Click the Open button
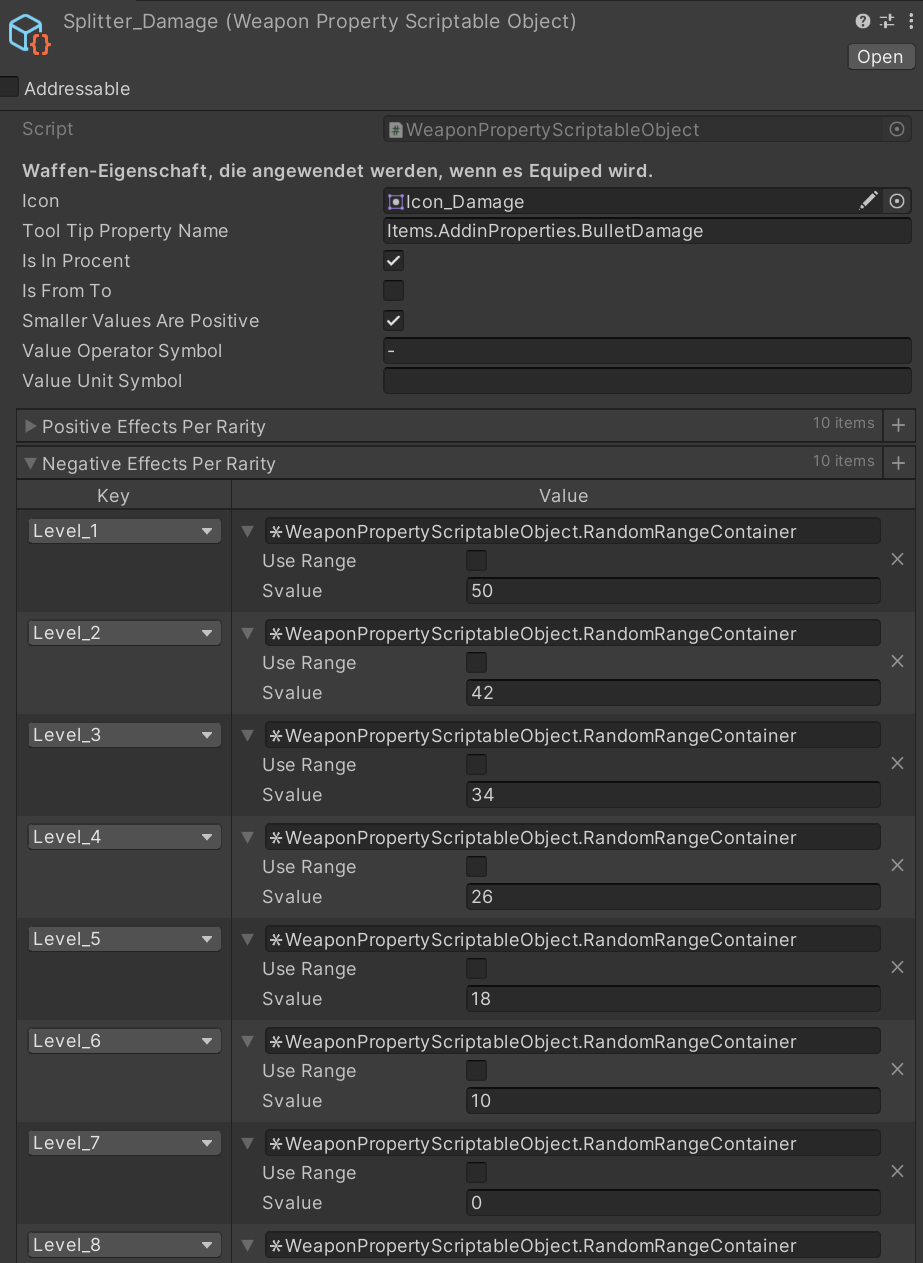The image size is (923, 1263). [880, 57]
